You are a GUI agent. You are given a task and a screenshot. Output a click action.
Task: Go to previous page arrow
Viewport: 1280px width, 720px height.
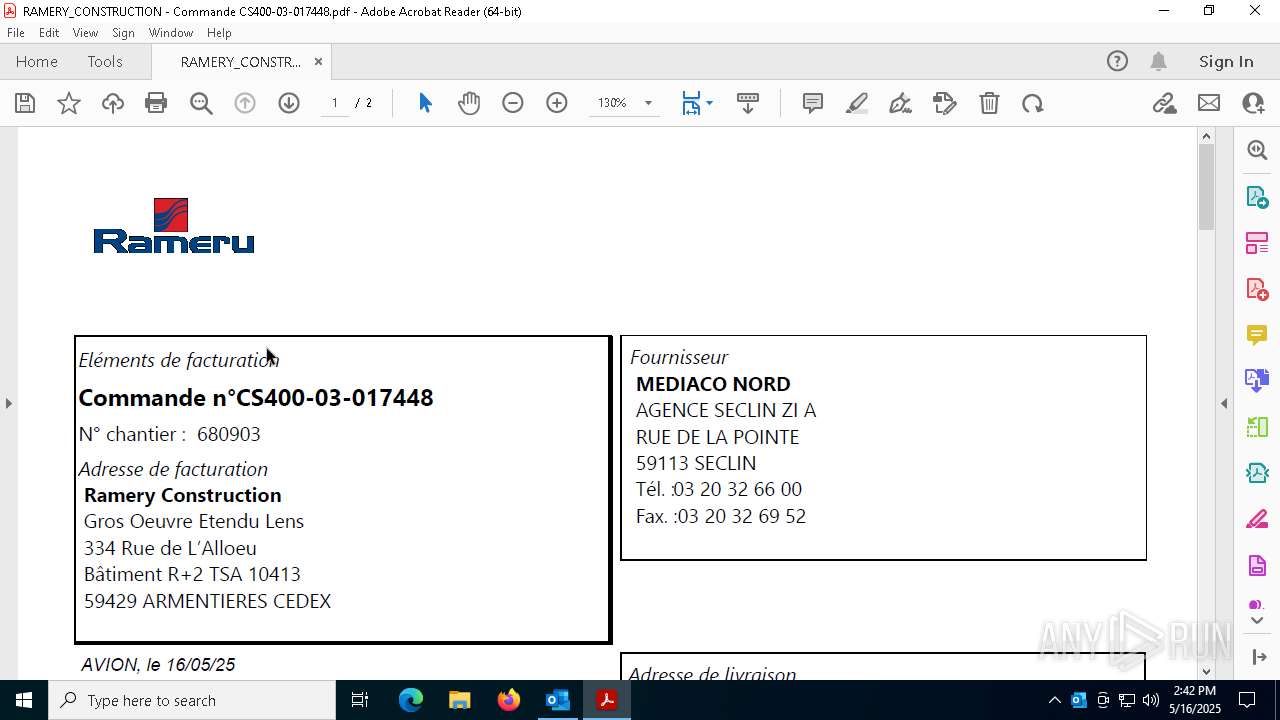click(245, 103)
